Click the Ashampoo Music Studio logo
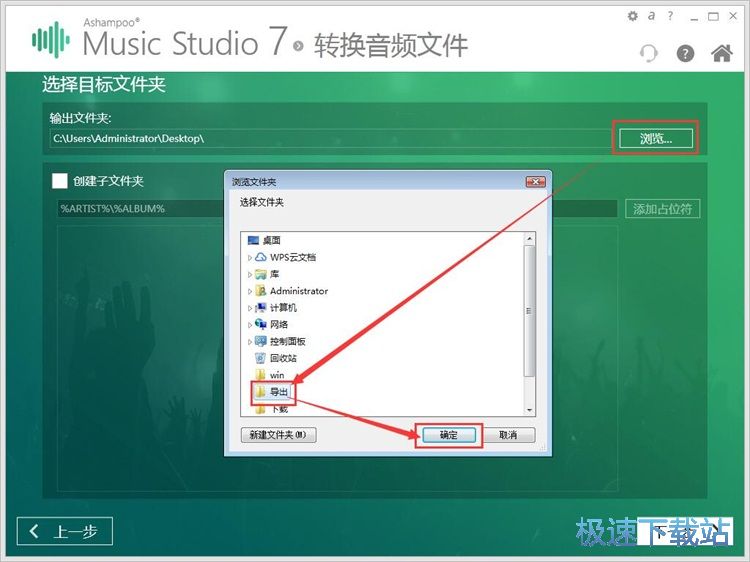The width and height of the screenshot is (750, 562). (51, 40)
